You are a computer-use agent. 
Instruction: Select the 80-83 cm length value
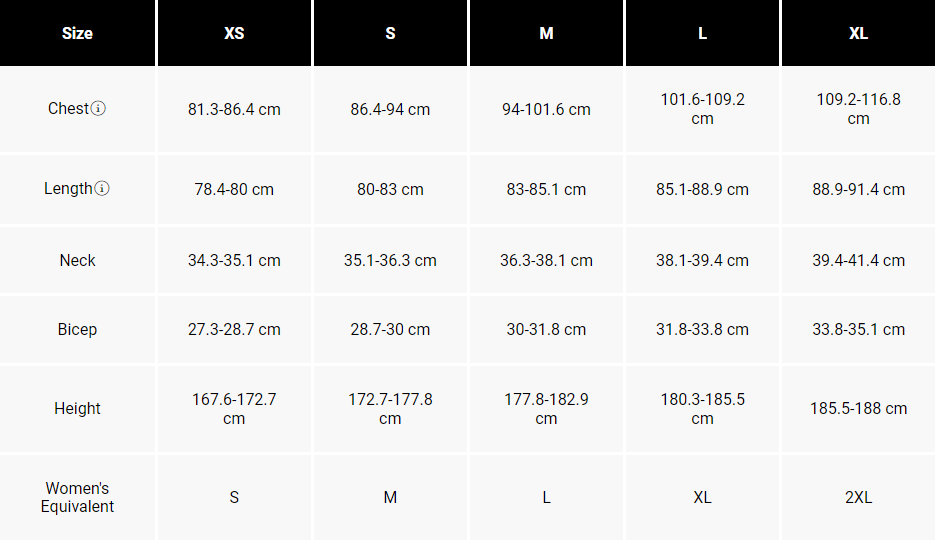point(391,190)
